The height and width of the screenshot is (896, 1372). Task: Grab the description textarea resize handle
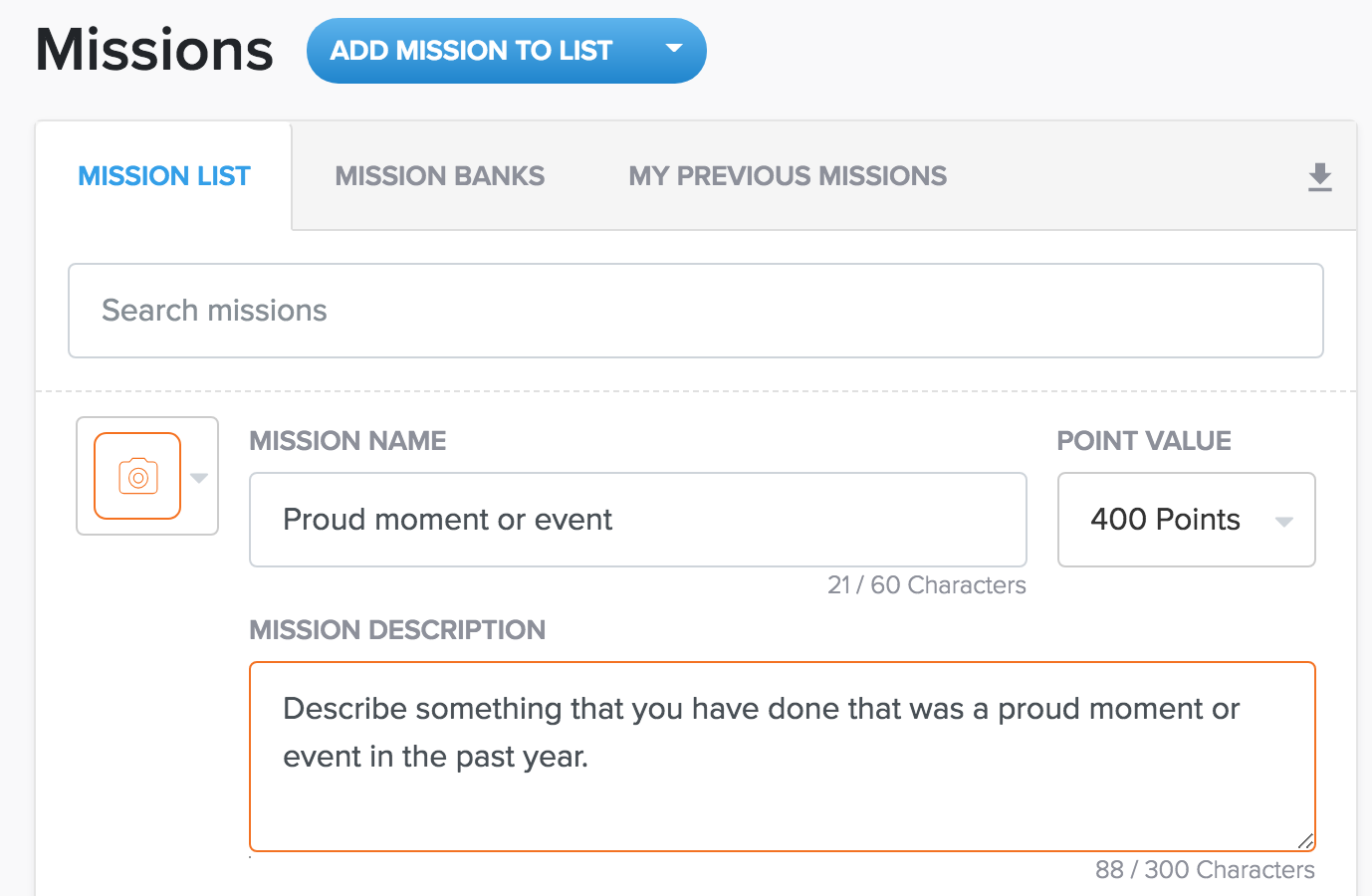point(1305,841)
